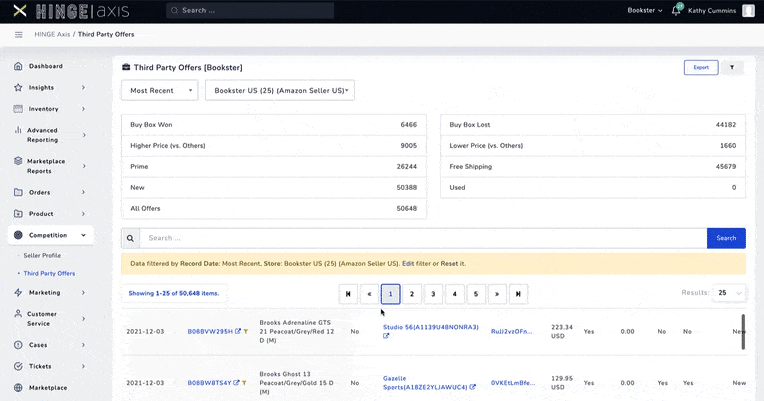The image size is (764, 401).
Task: Click the notification bell icon
Action: click(x=676, y=11)
